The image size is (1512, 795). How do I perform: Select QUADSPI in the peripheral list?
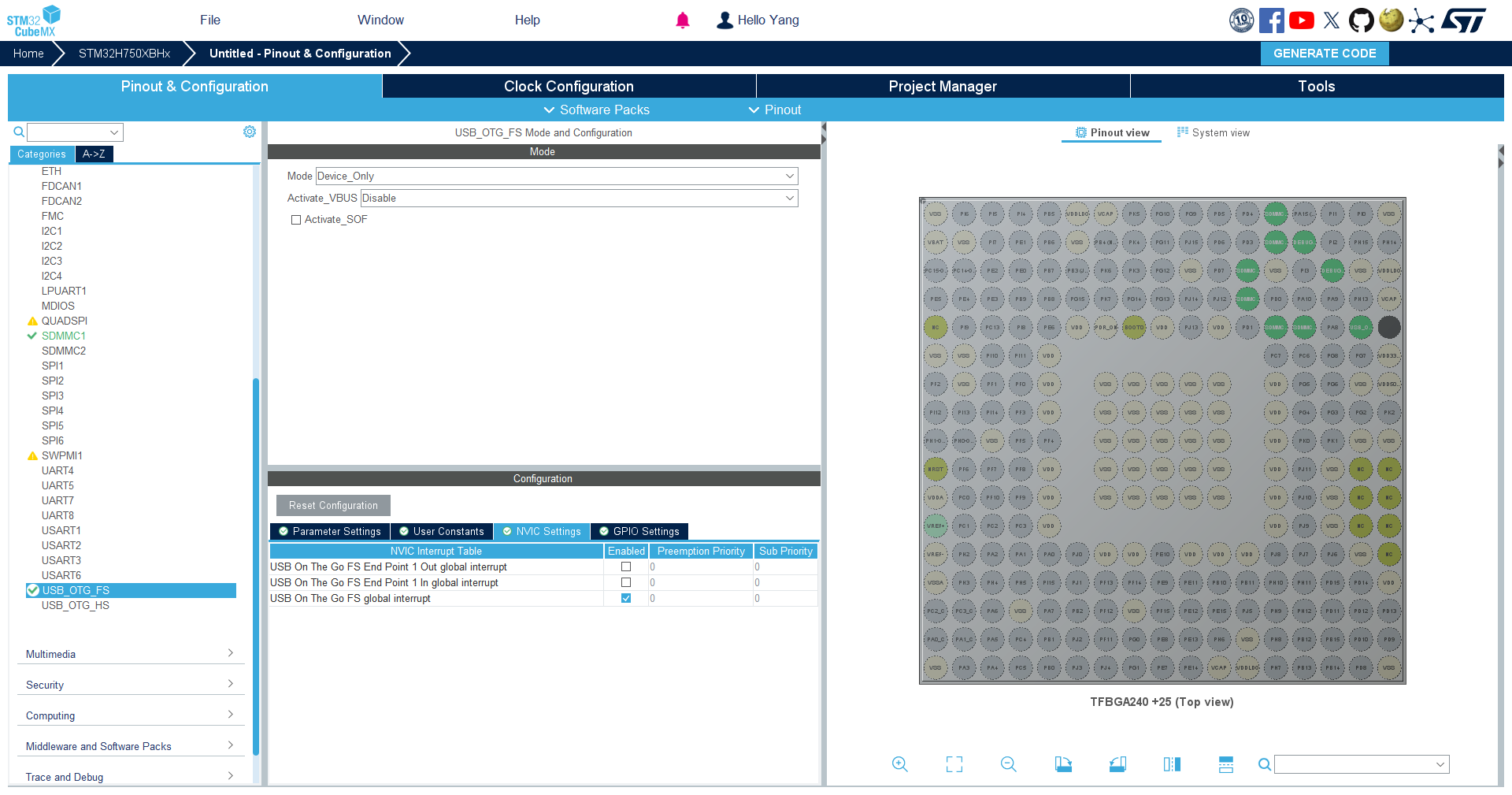point(65,321)
